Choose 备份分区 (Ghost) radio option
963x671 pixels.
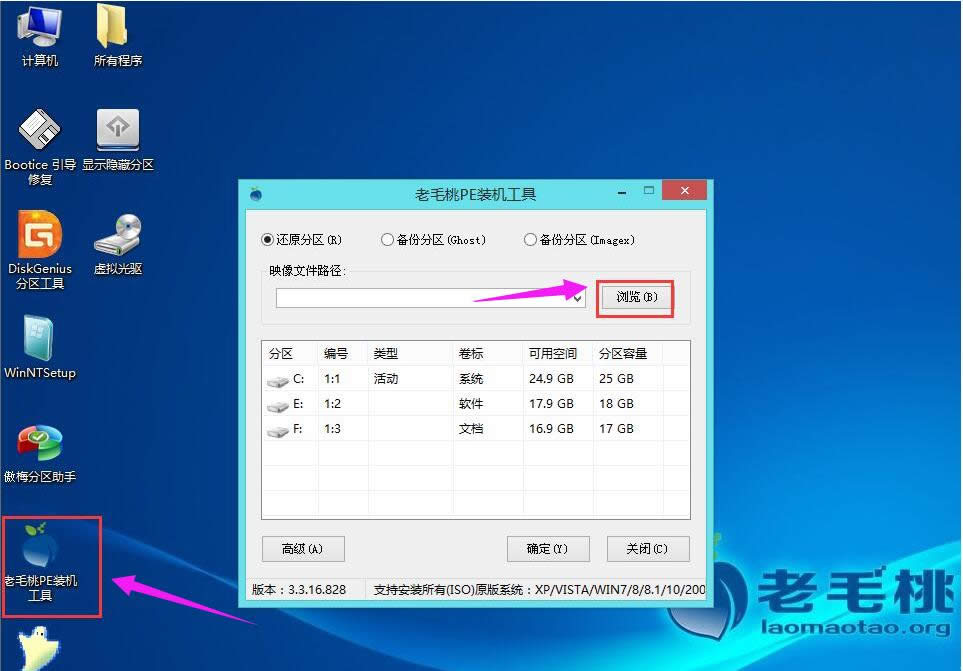tap(387, 240)
